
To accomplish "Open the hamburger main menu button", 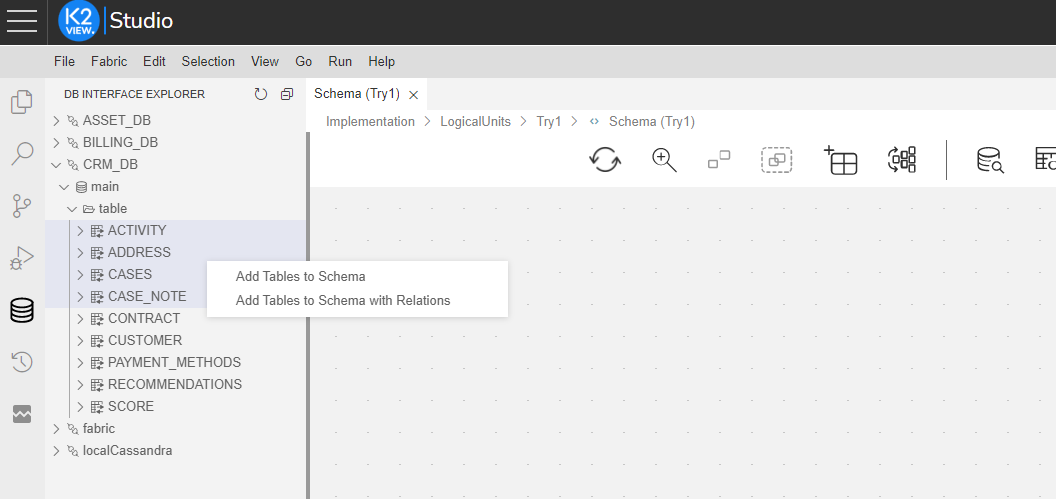I will click(x=22, y=21).
